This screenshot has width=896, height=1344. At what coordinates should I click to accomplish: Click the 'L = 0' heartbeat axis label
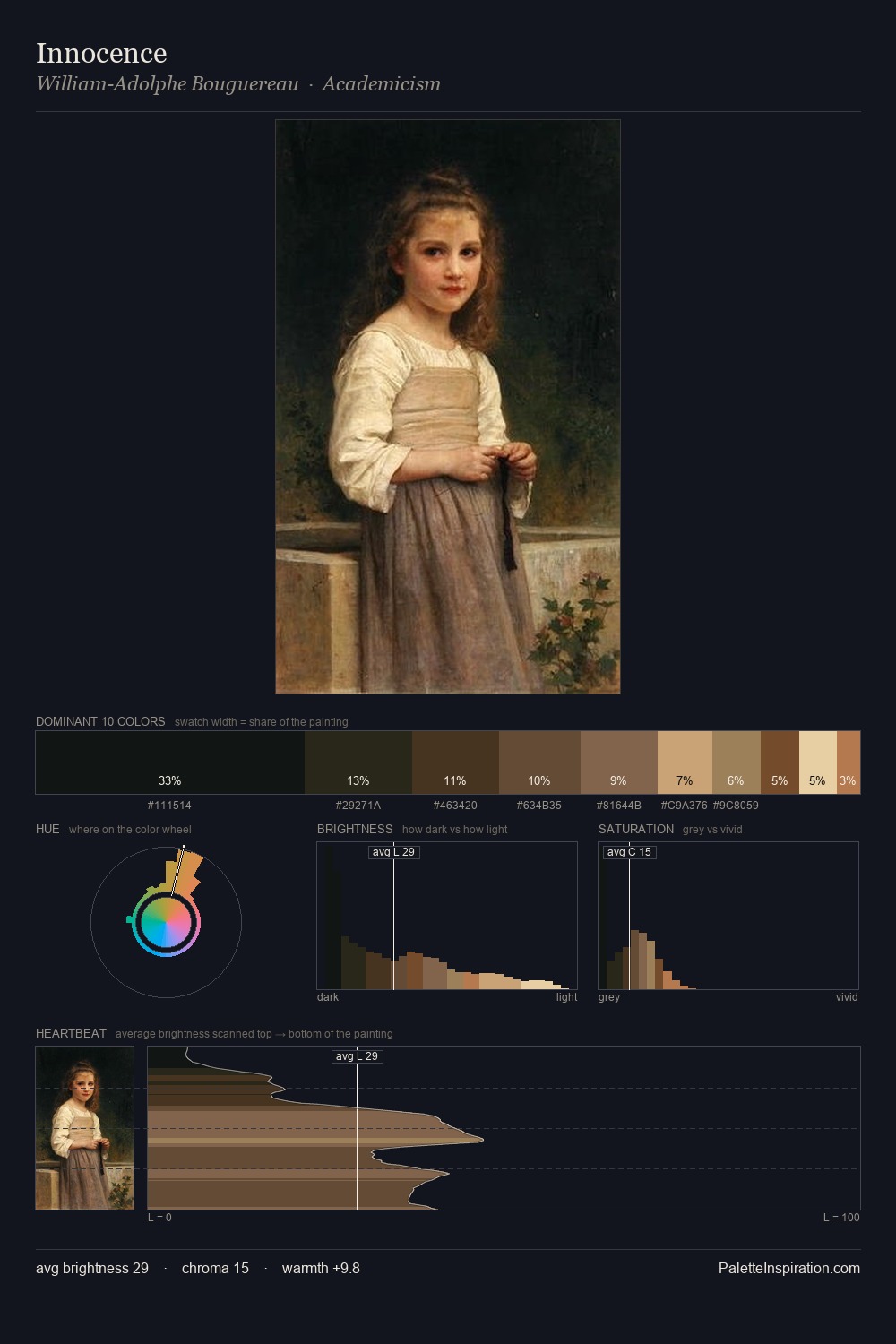click(159, 1218)
